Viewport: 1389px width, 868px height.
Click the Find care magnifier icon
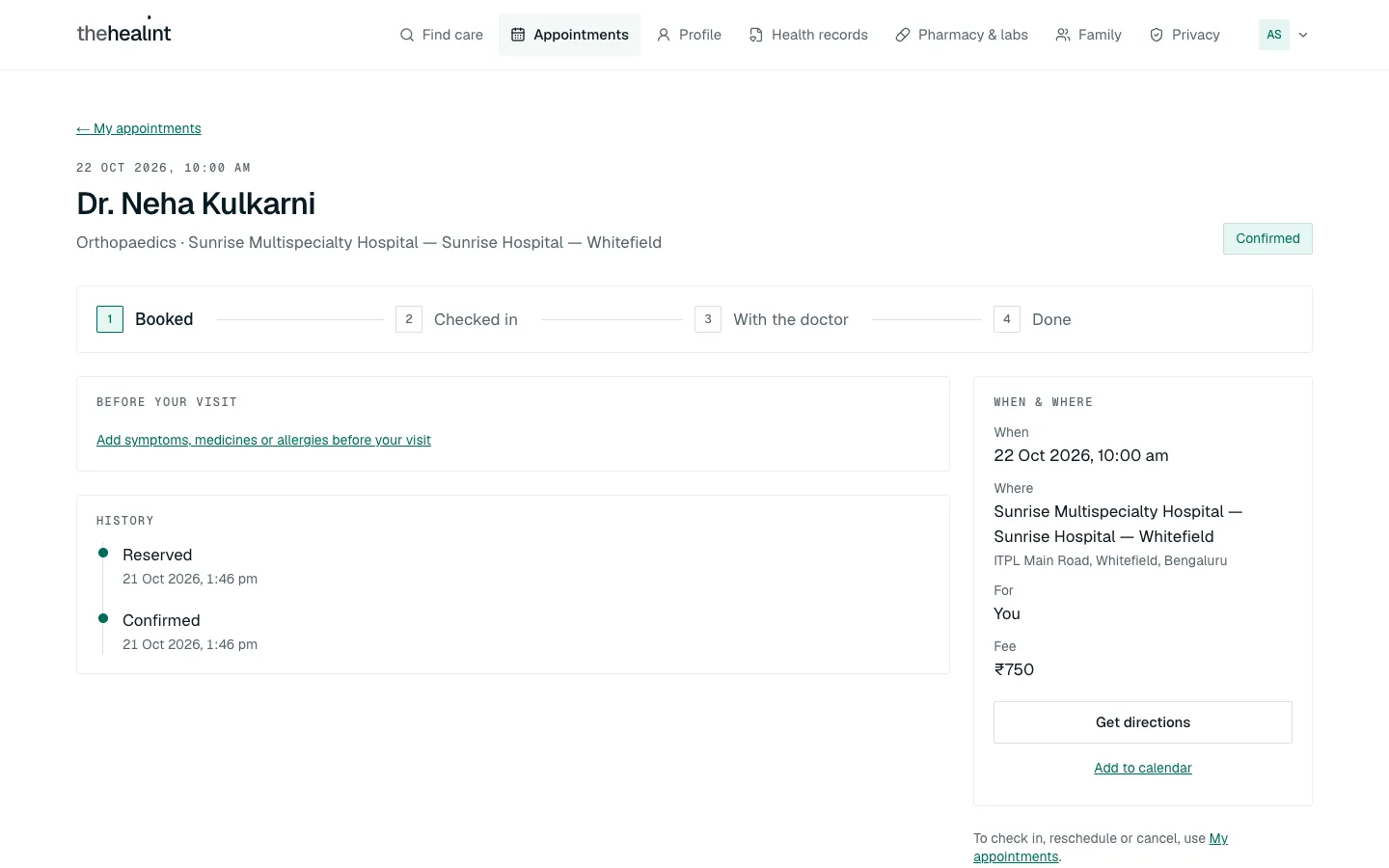pyautogui.click(x=407, y=35)
